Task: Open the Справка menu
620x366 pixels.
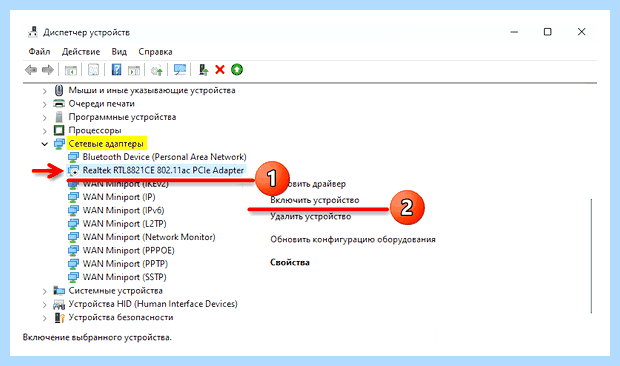Action: [x=155, y=52]
